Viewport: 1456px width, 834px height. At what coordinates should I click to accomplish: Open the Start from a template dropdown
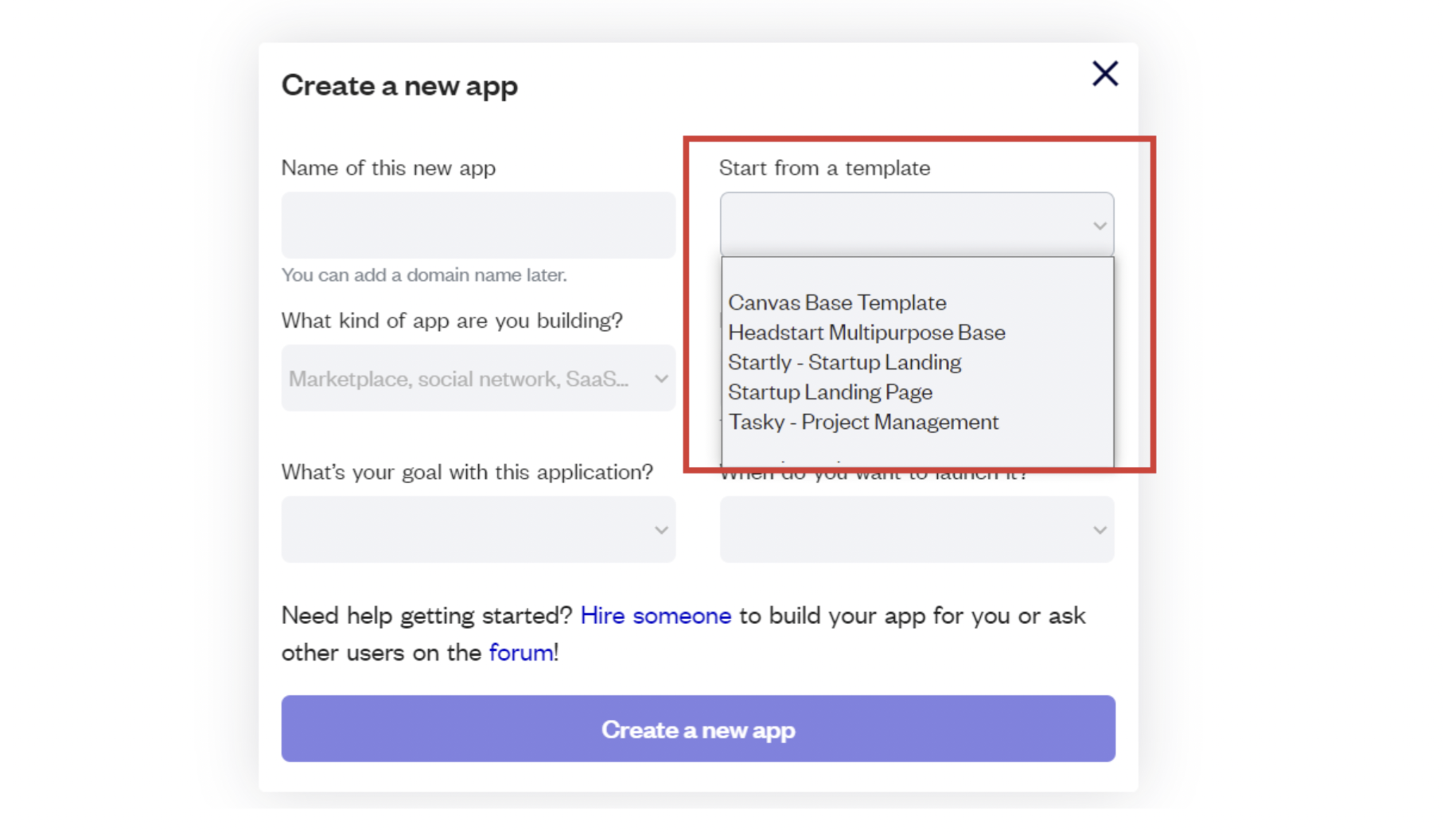[x=907, y=225]
